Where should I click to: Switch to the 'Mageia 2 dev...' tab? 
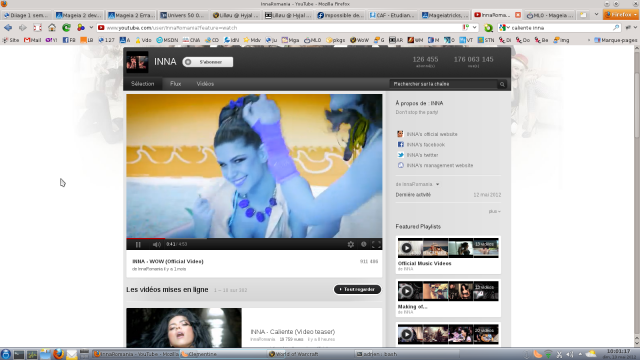click(x=78, y=15)
